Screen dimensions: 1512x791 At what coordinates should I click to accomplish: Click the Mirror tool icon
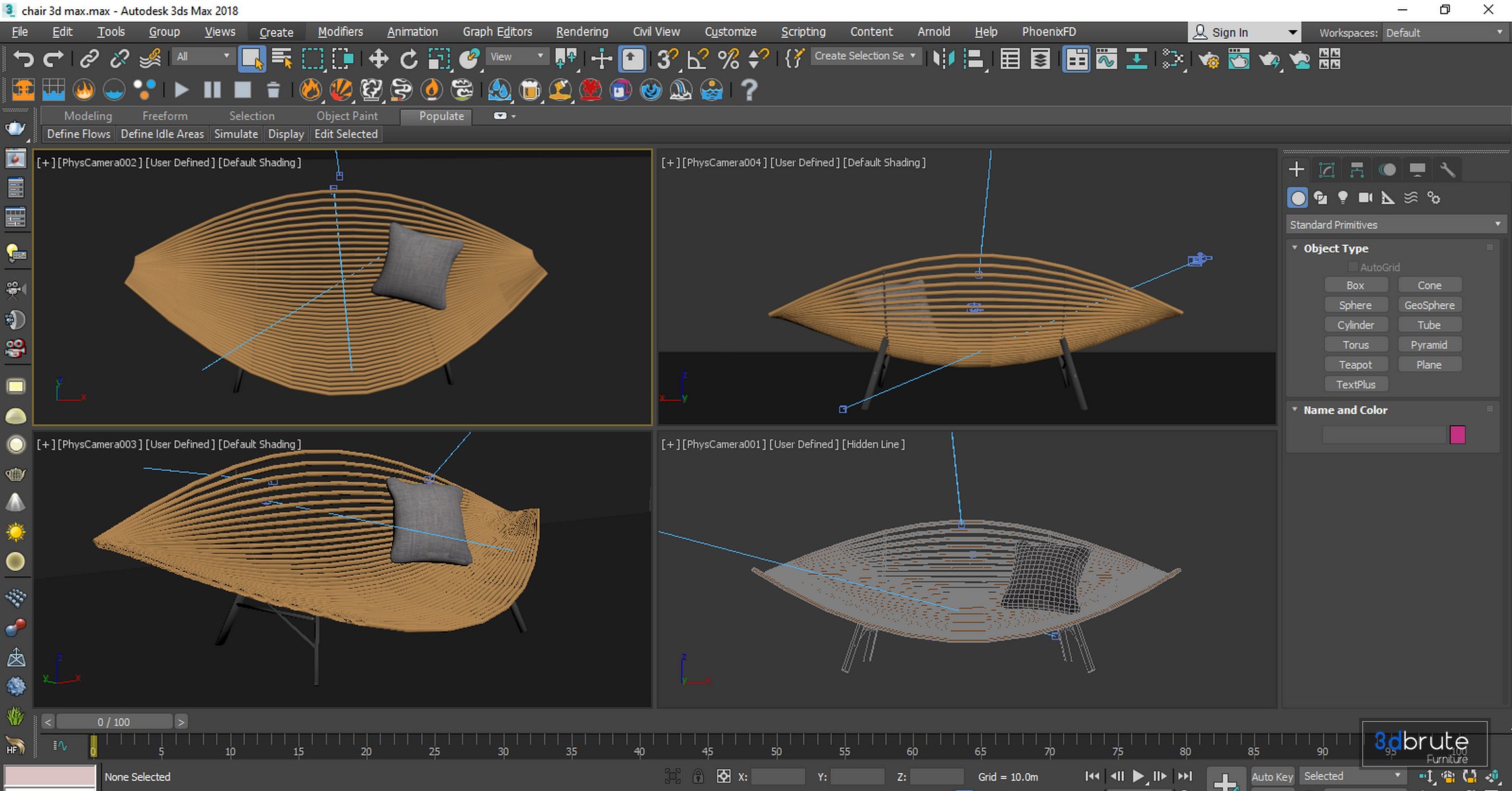[944, 59]
